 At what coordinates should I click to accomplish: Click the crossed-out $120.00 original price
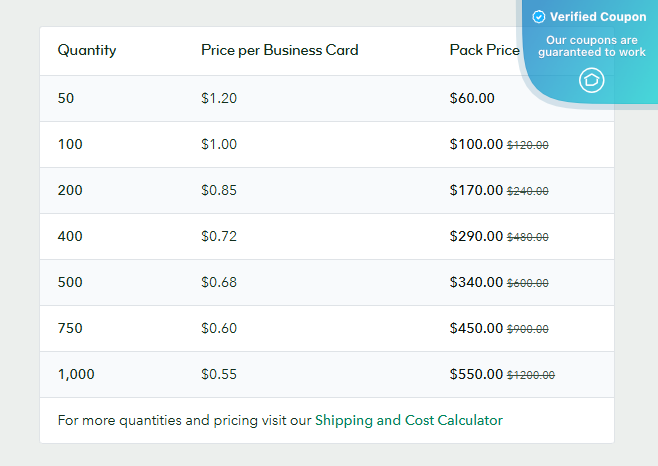528,145
